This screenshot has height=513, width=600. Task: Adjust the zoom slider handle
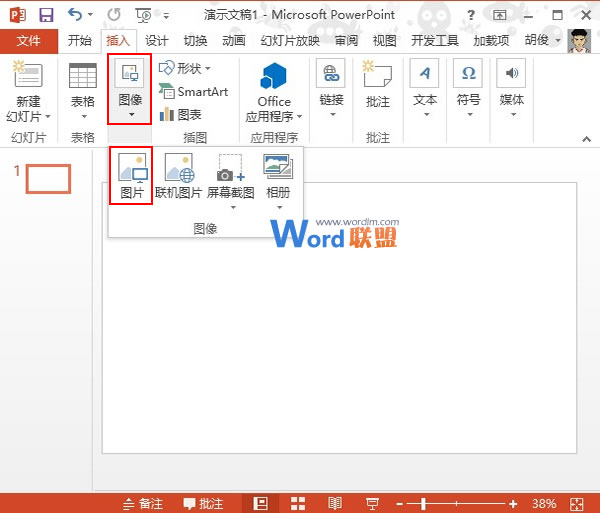[423, 504]
